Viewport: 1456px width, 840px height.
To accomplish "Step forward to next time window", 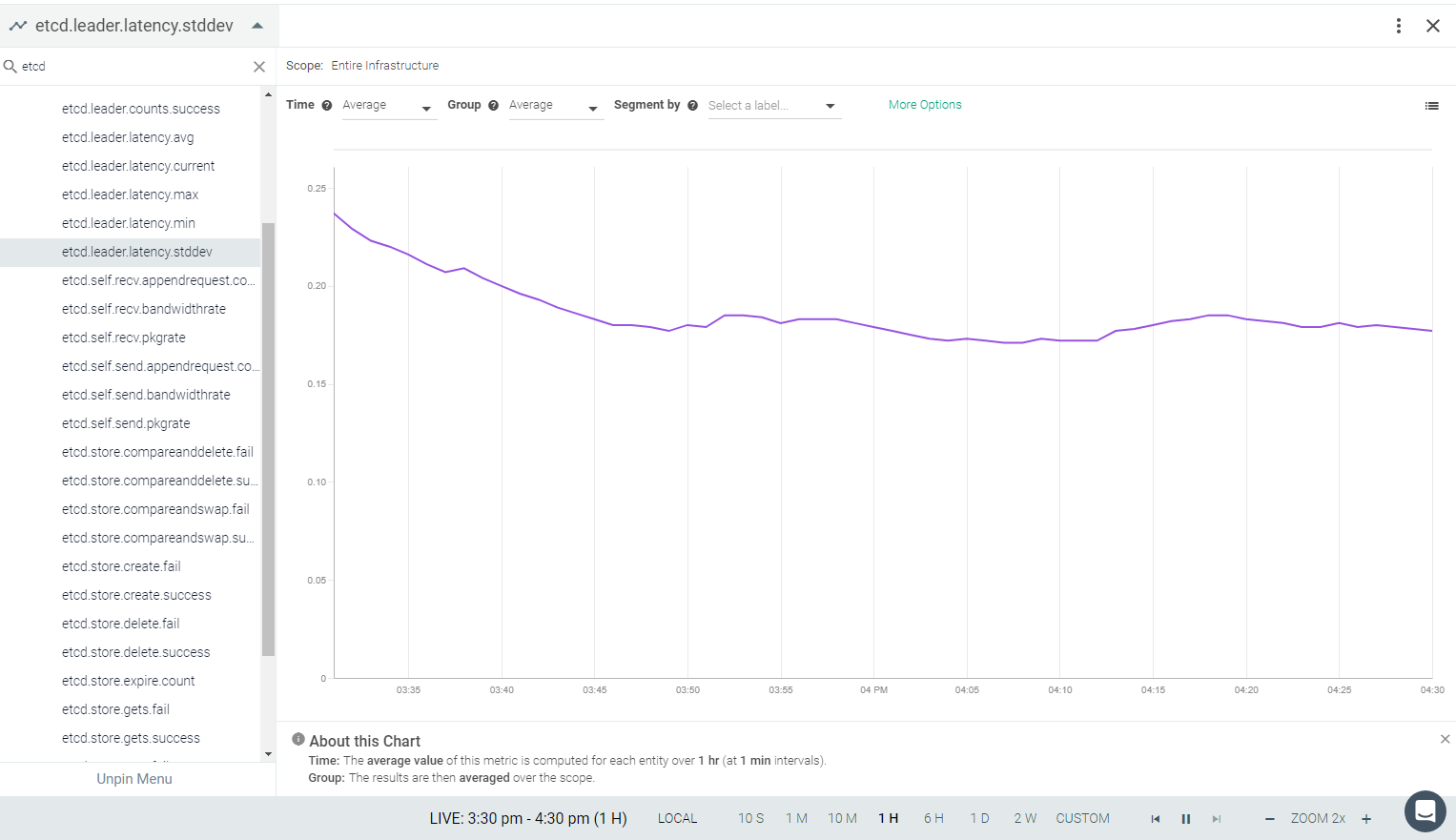I will tap(1217, 819).
